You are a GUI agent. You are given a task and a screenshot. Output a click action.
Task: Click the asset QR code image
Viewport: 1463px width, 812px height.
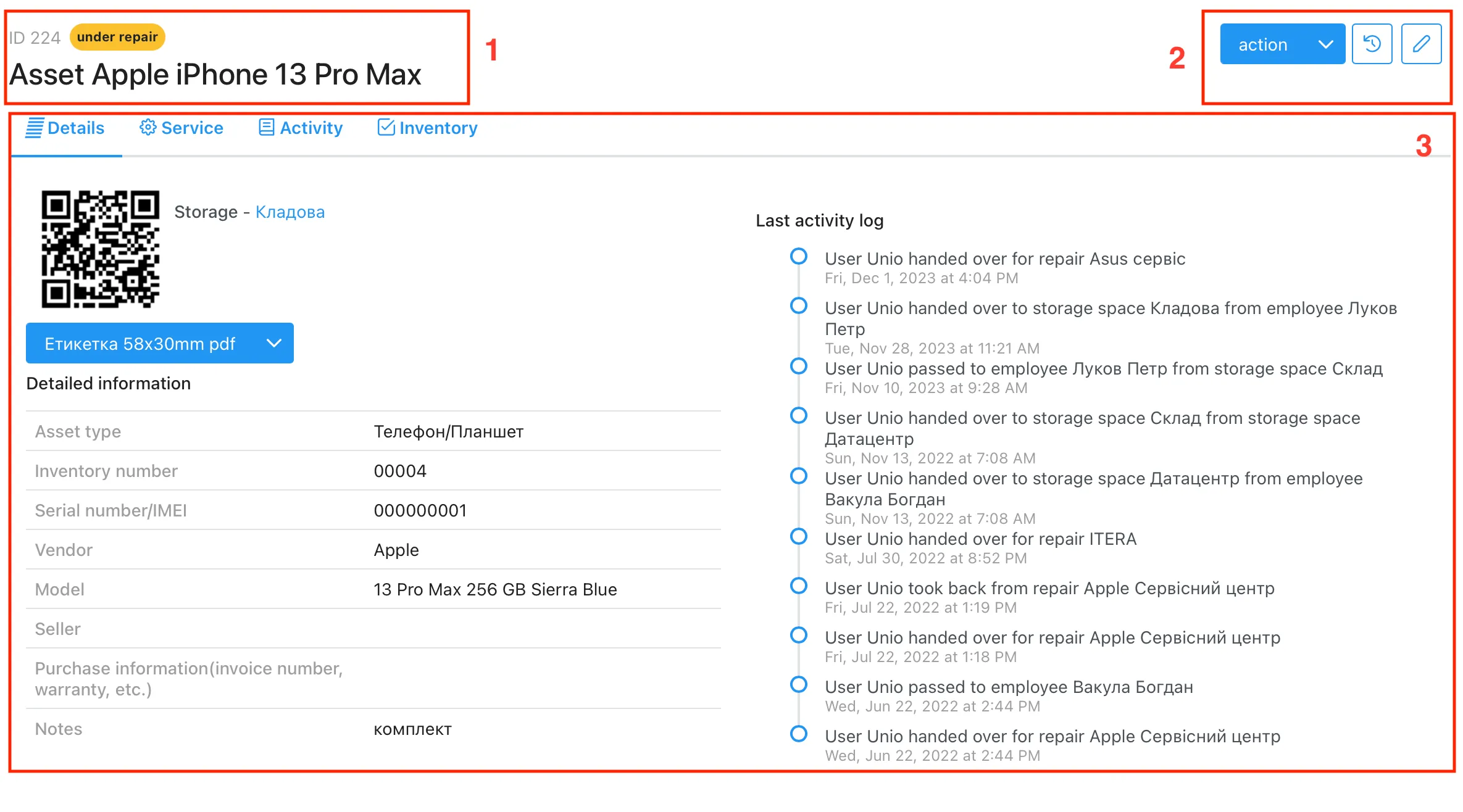pyautogui.click(x=100, y=249)
